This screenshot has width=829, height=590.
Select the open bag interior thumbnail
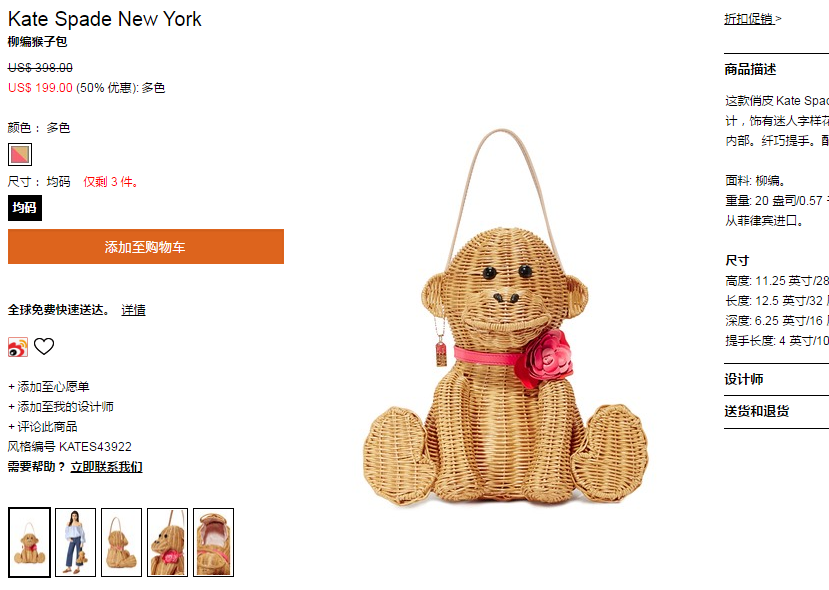(x=214, y=542)
